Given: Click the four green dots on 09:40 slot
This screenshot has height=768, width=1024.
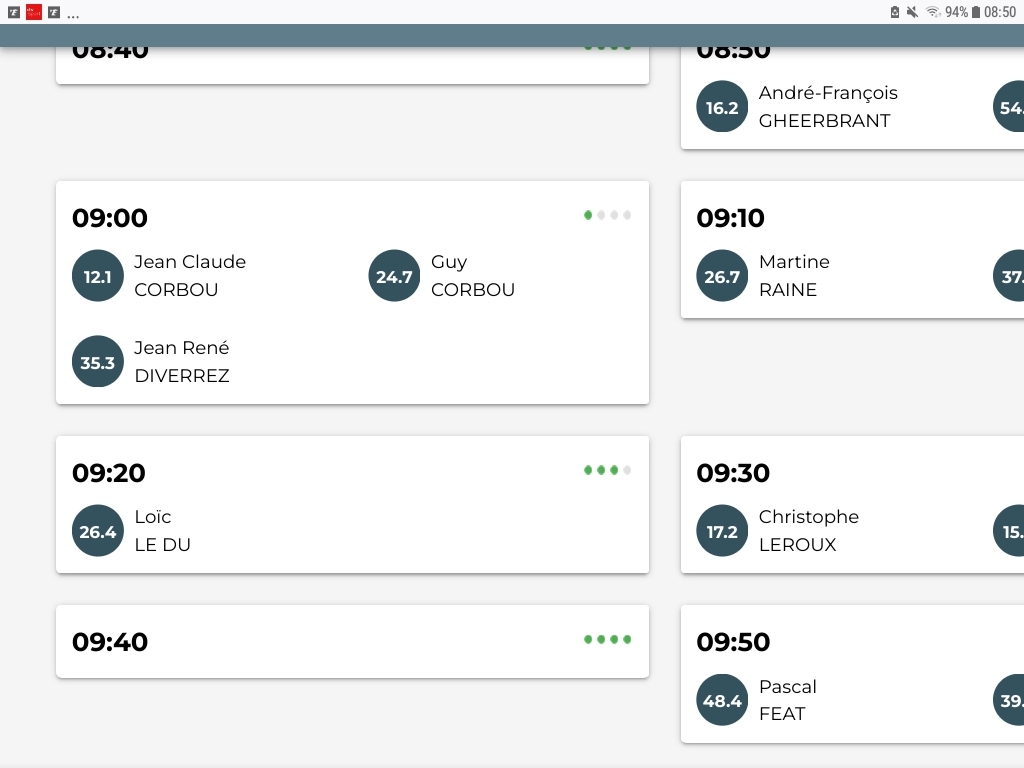Looking at the screenshot, I should coord(607,639).
